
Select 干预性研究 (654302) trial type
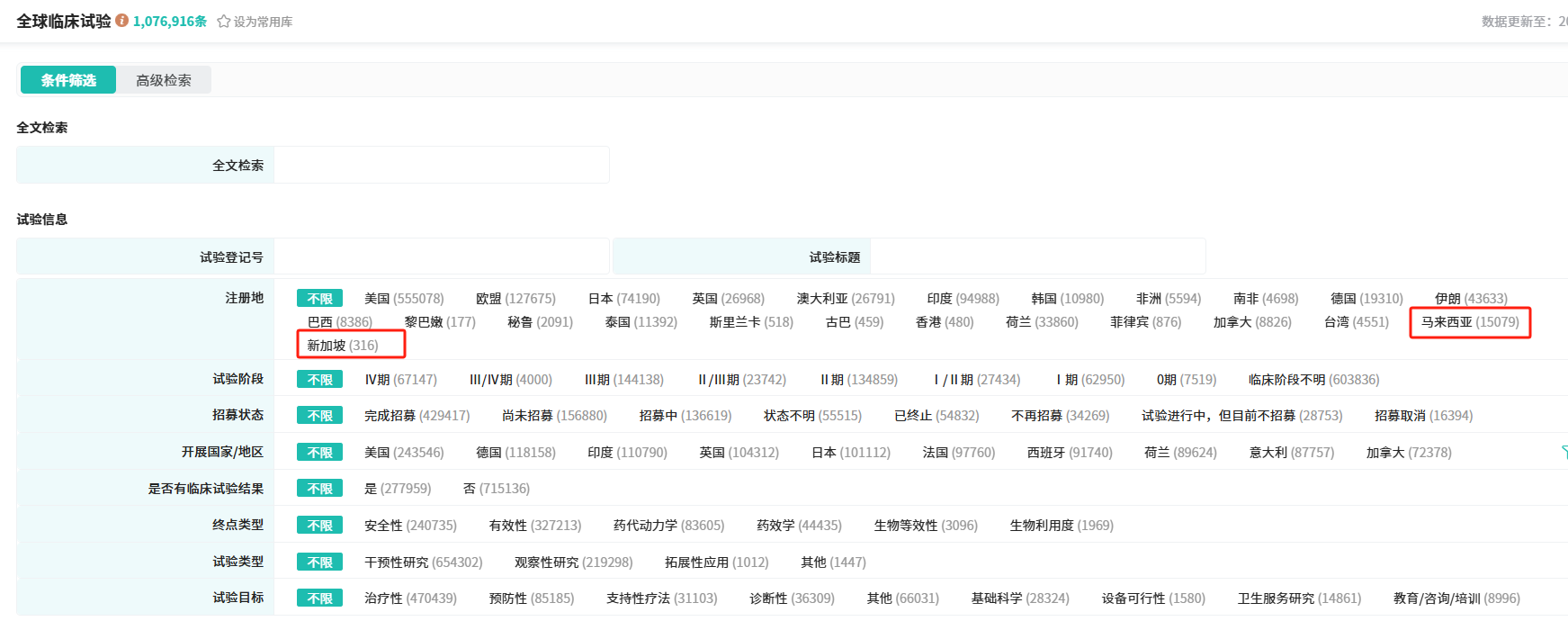pos(423,562)
